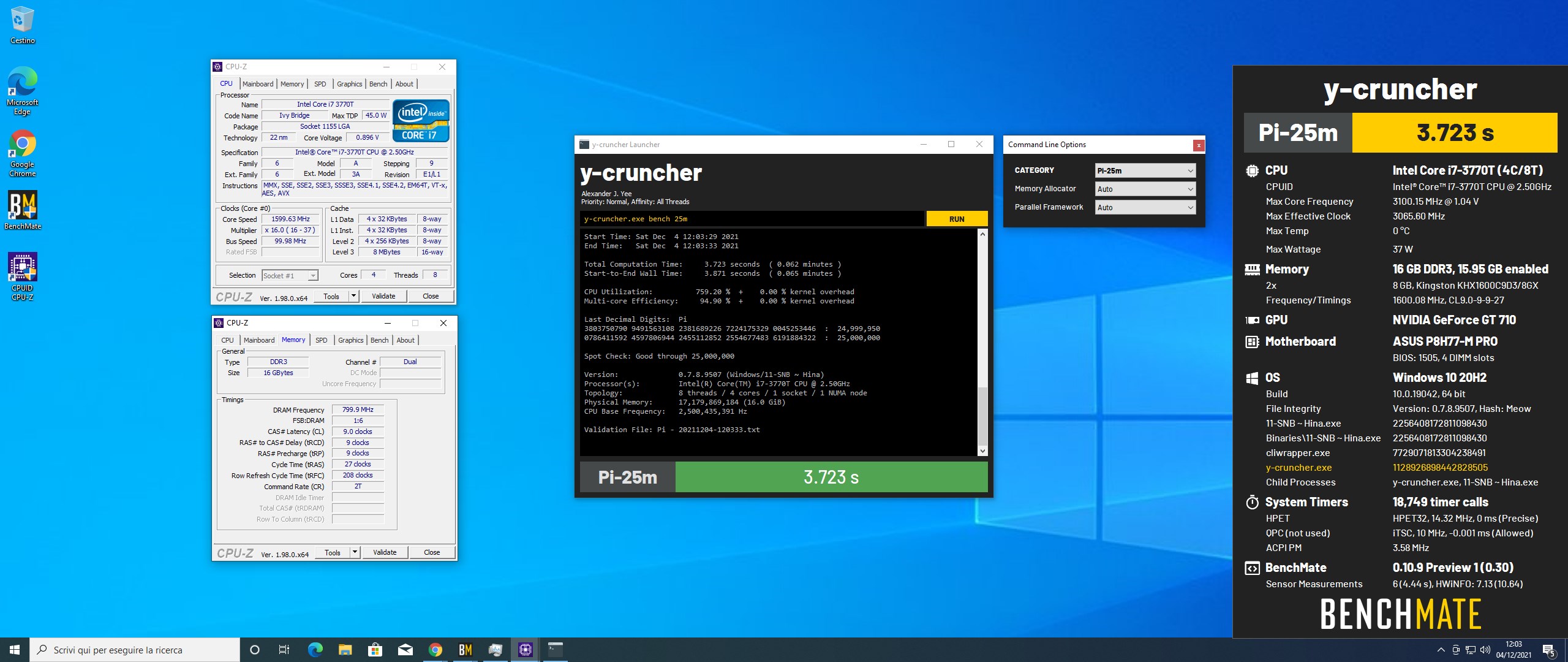Click Close button in lower CPU-Z window
Viewport: 1568px width, 662px height.
tap(432, 552)
